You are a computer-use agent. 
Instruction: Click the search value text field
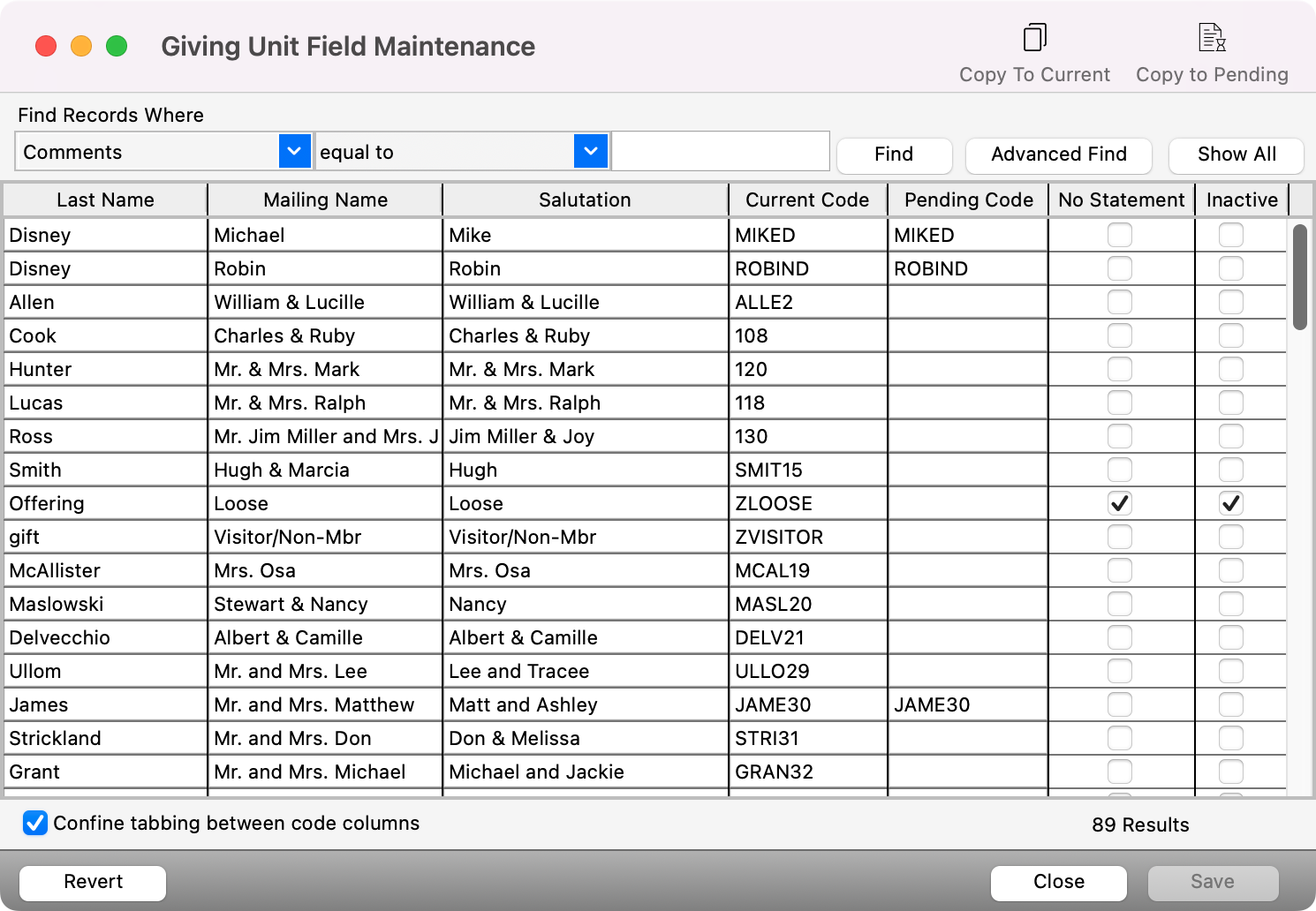(720, 151)
